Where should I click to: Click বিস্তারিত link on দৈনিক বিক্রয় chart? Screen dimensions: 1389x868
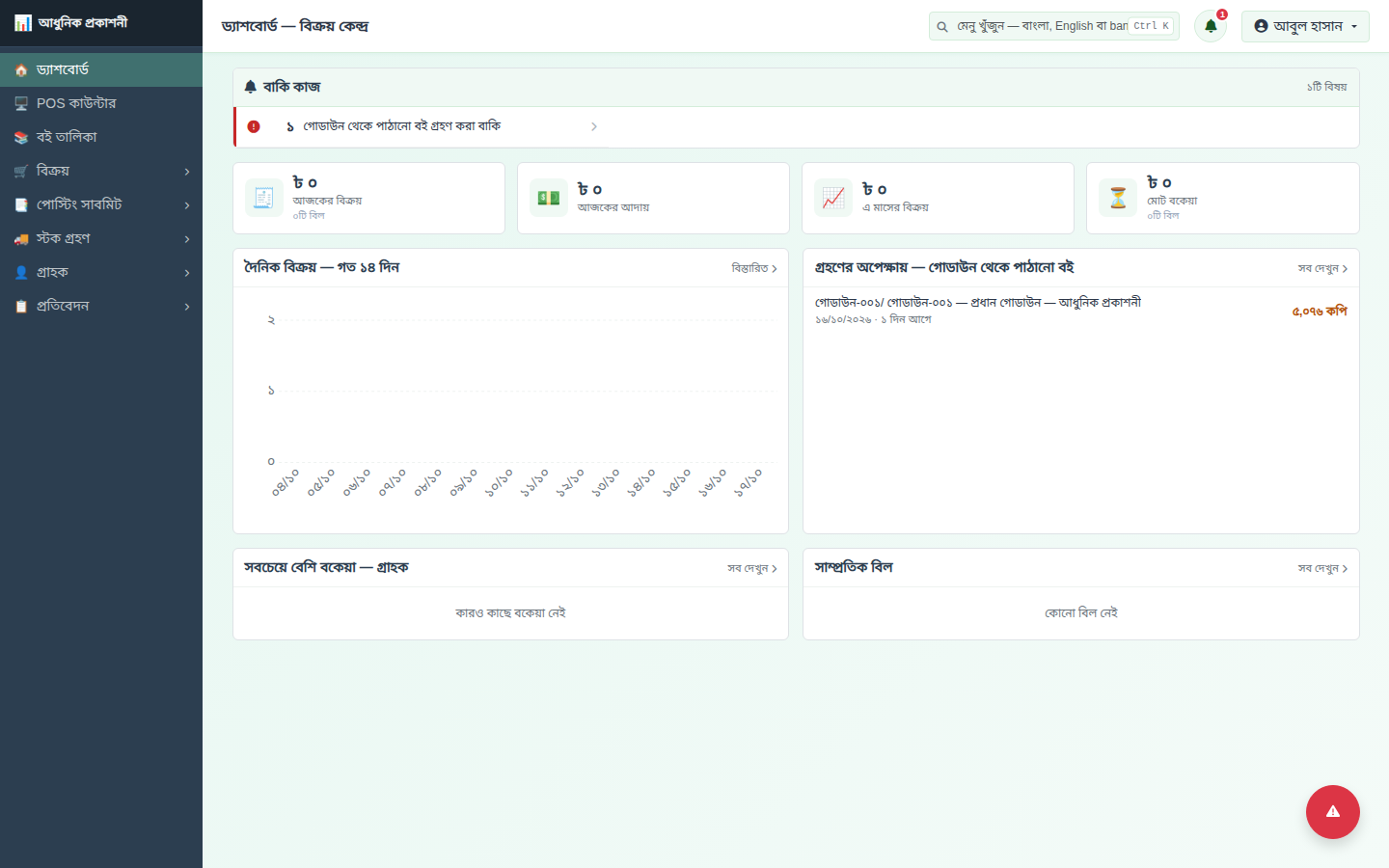pyautogui.click(x=754, y=268)
